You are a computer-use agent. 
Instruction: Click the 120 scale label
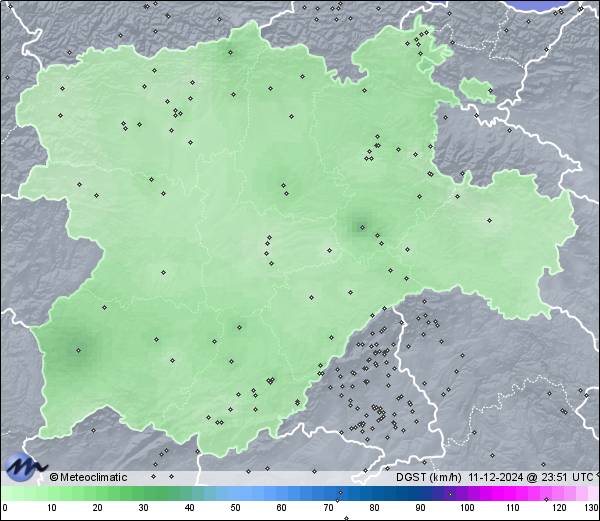coord(559,508)
